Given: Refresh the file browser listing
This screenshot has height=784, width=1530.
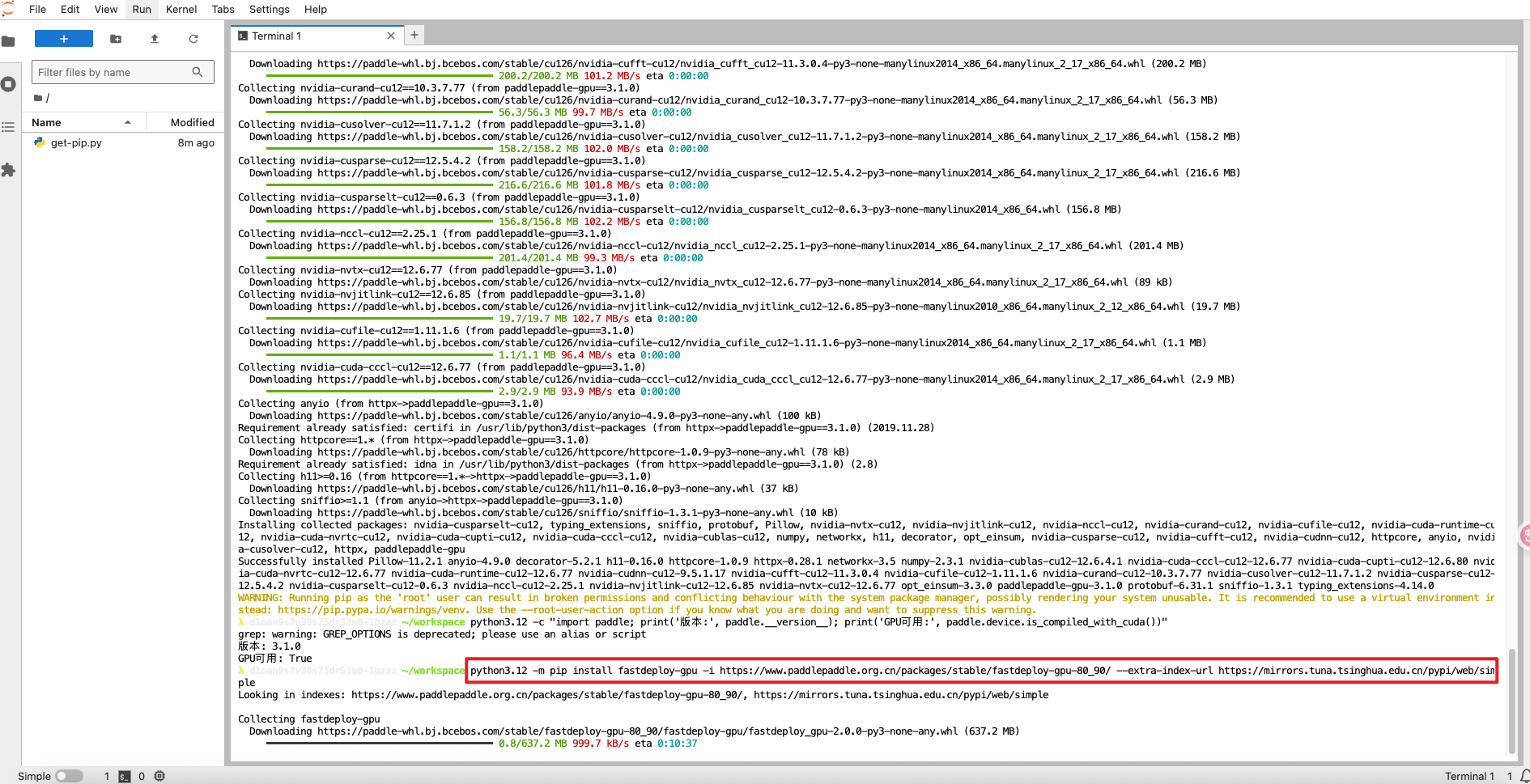Looking at the screenshot, I should pos(193,39).
